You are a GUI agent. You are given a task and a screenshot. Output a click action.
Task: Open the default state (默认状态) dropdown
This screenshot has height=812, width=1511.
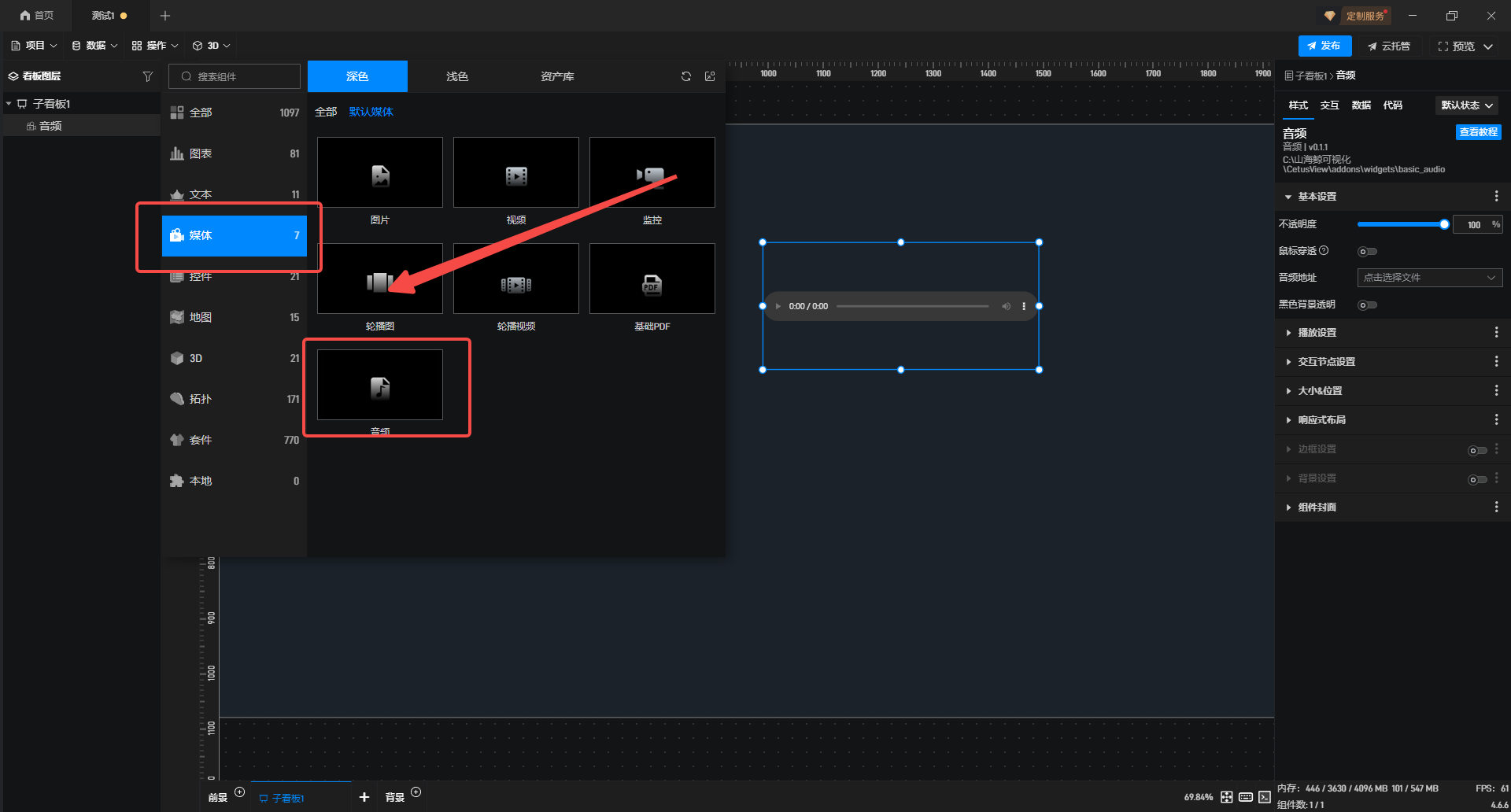click(1467, 105)
